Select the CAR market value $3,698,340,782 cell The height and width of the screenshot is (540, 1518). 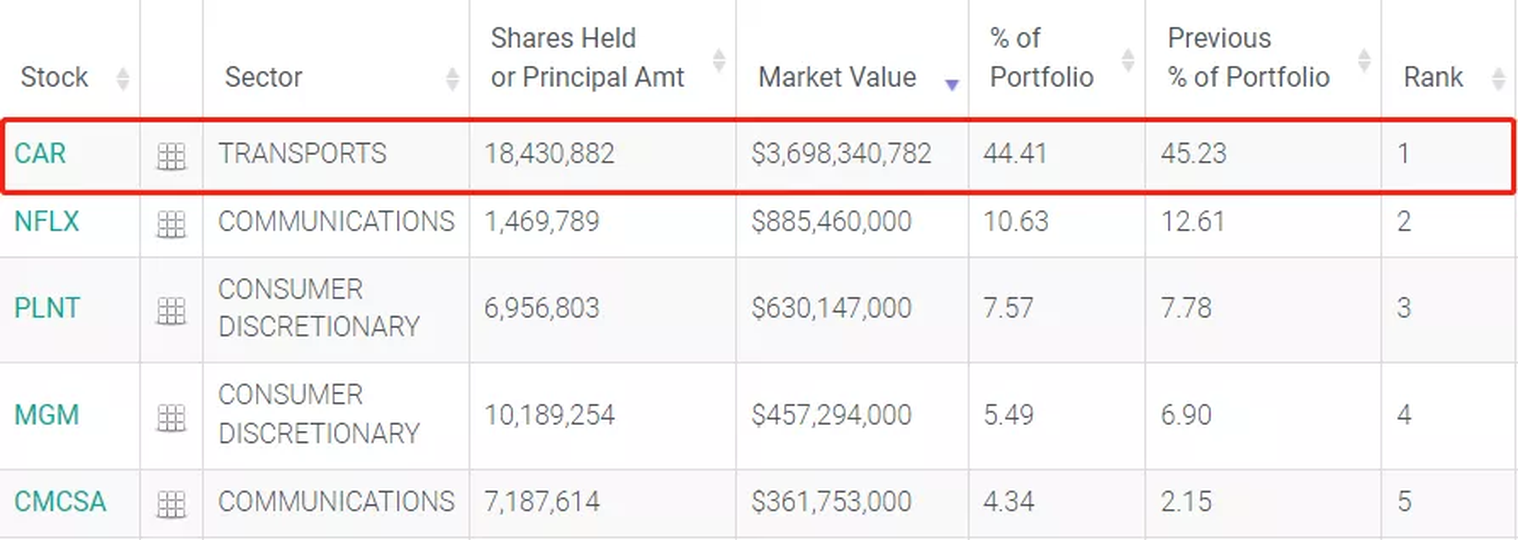point(841,153)
